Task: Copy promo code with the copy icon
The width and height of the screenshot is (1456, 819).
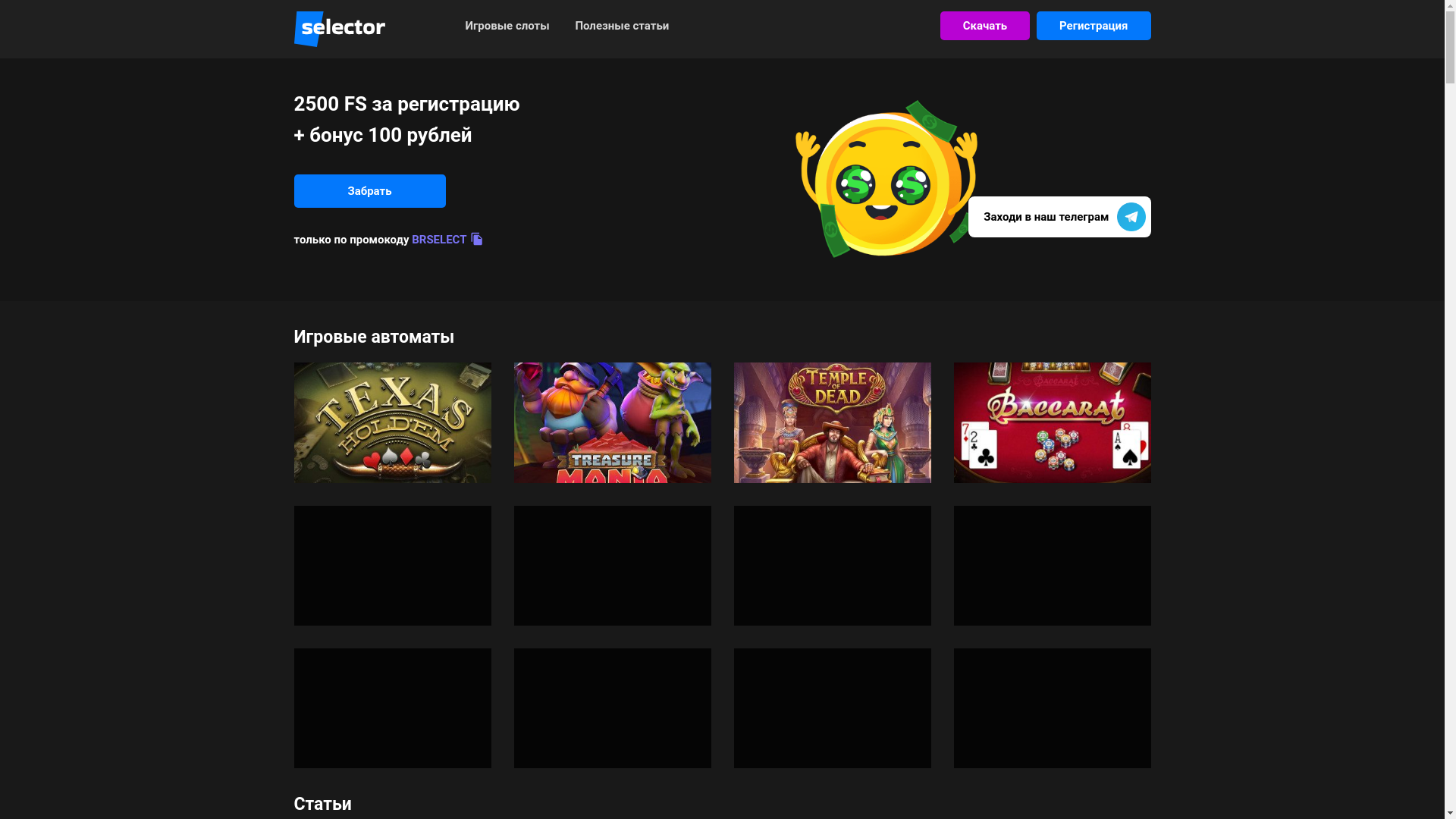Action: (476, 239)
